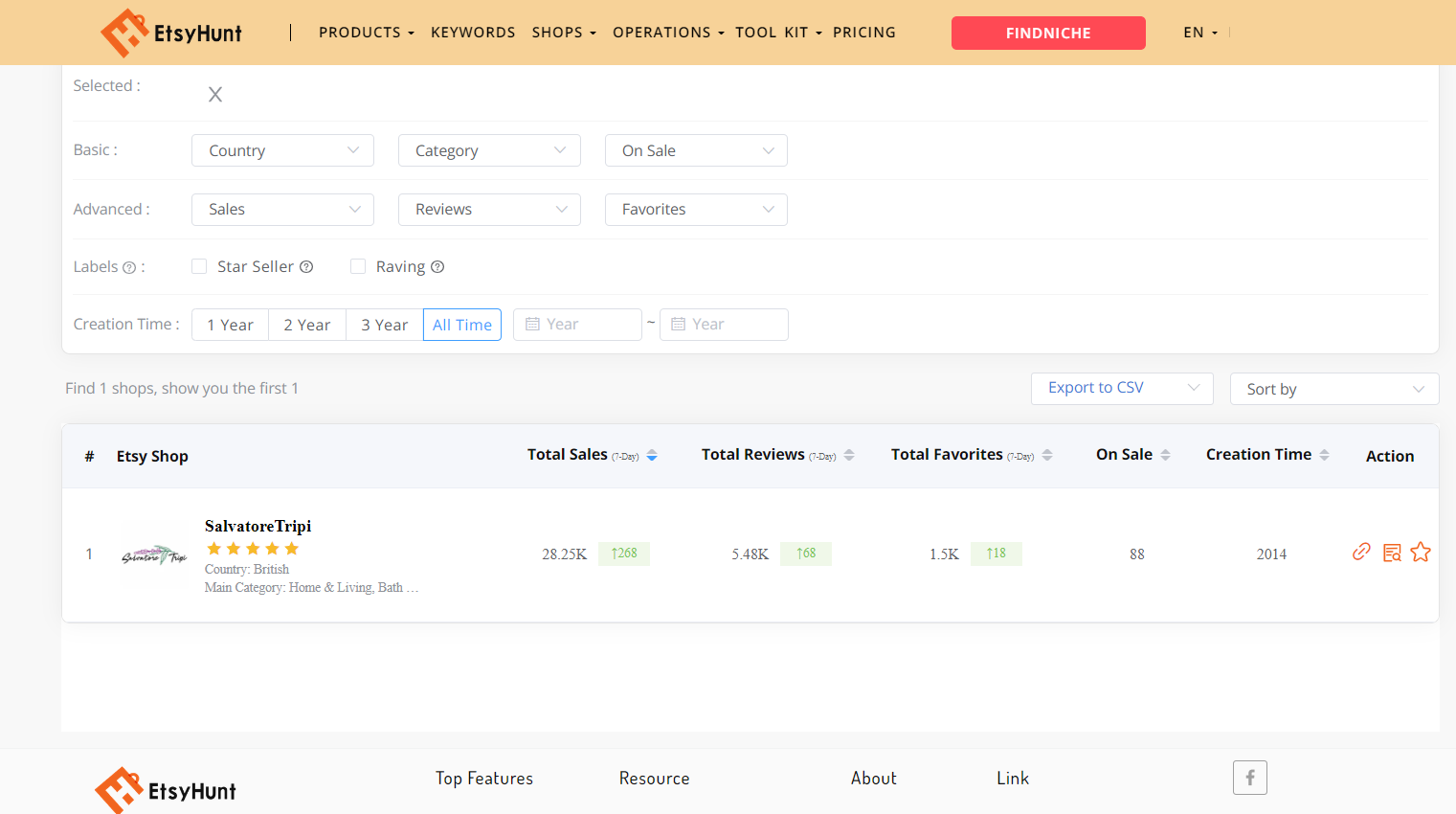Screen dimensions: 1456x814
Task: Click the 18 favorites increase badge
Action: click(997, 554)
